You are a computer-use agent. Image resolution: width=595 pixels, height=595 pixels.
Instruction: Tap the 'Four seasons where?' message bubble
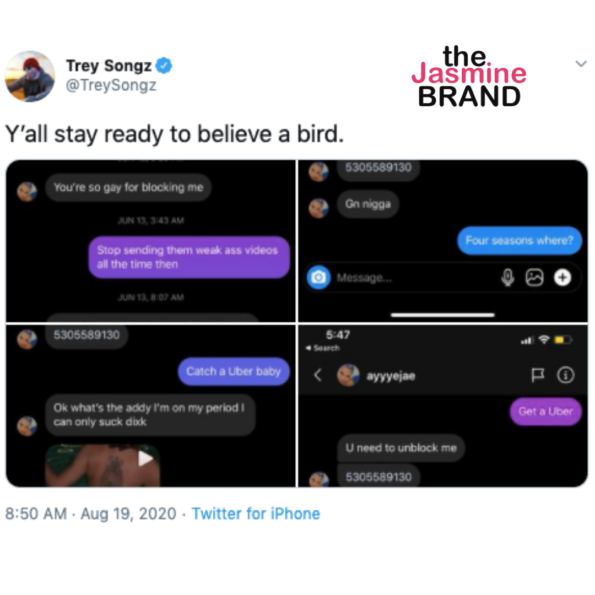click(x=519, y=241)
